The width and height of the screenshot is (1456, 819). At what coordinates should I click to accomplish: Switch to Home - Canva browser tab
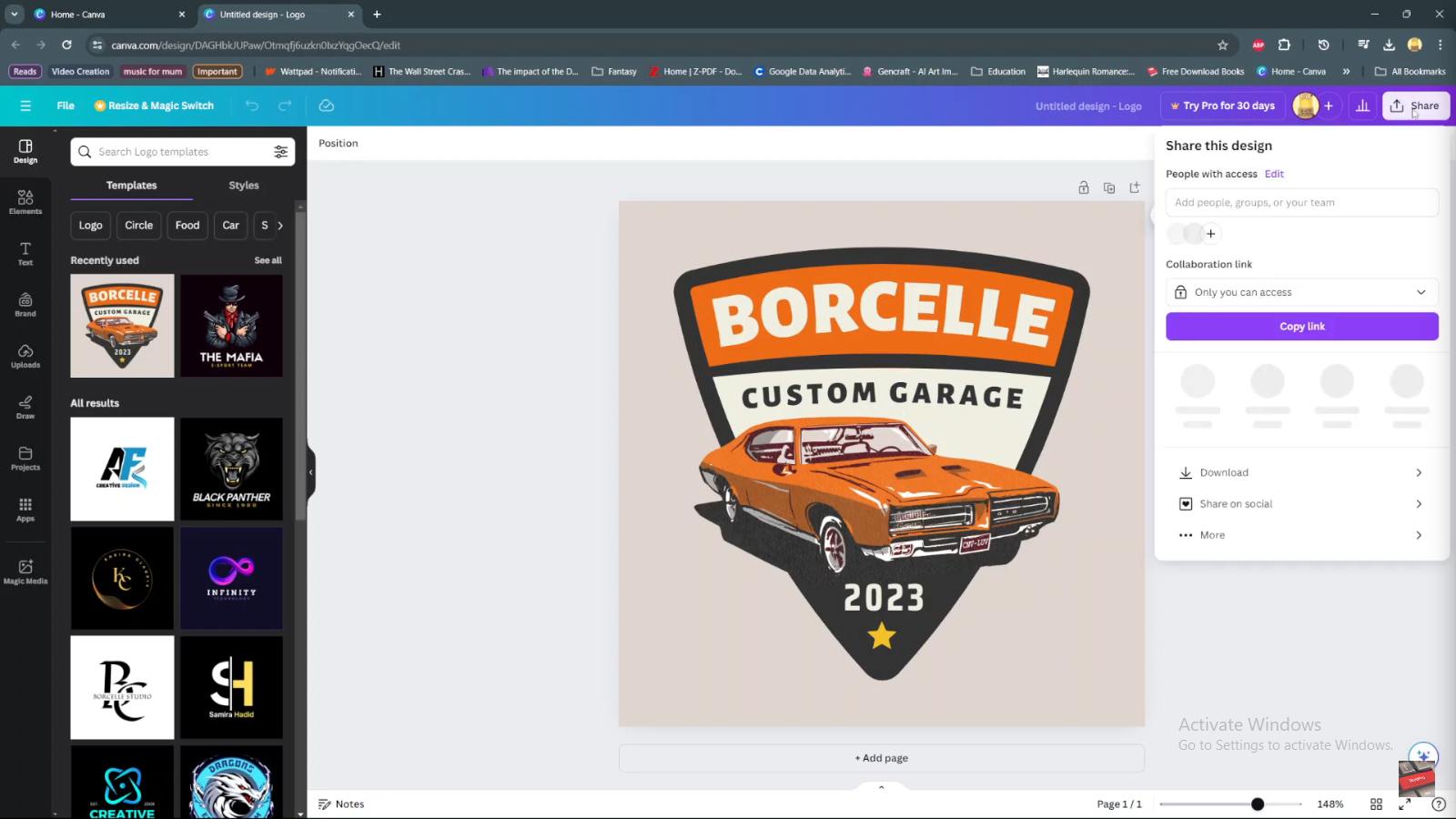pos(109,15)
